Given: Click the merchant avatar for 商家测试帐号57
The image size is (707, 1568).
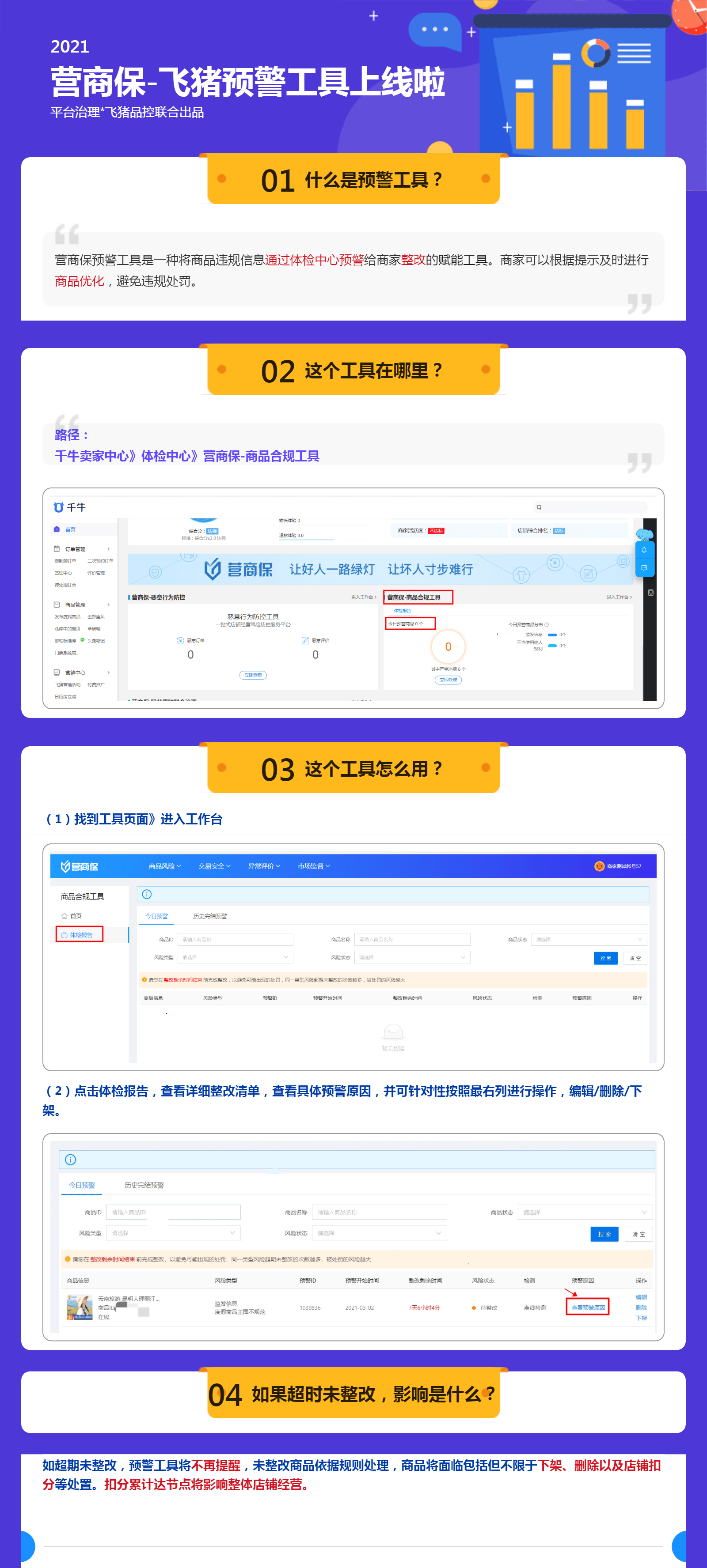Looking at the screenshot, I should (x=599, y=866).
